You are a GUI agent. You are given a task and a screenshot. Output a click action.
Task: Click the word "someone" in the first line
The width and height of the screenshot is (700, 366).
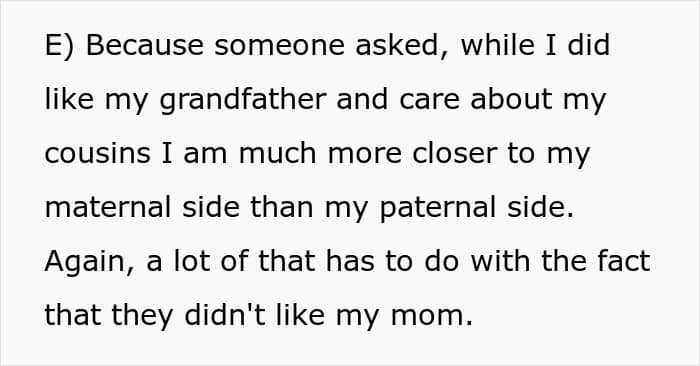pos(279,47)
